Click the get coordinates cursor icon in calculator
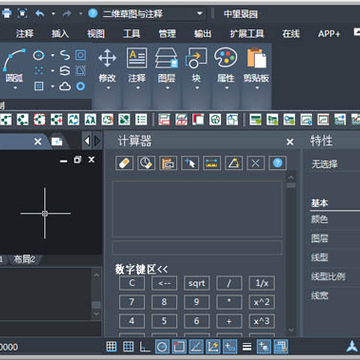360x360 pixels. pyautogui.click(x=190, y=163)
